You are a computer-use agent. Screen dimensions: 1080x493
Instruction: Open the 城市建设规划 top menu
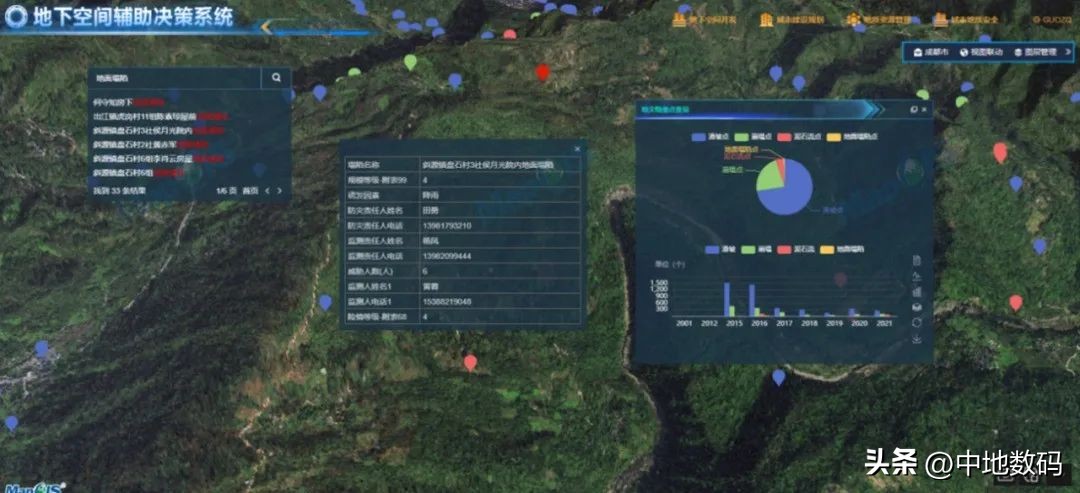[791, 20]
